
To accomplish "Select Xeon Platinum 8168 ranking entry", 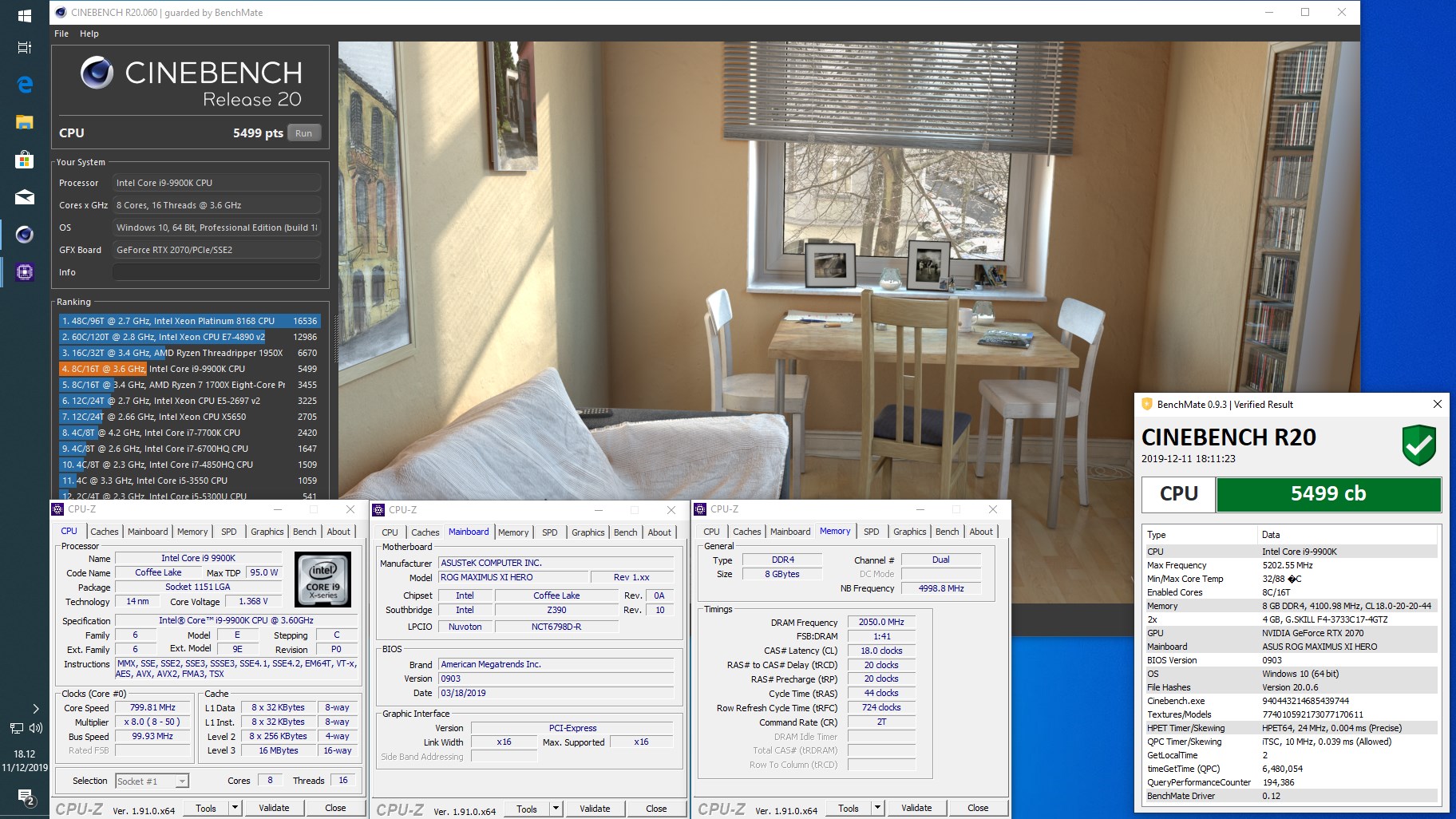I will pyautogui.click(x=190, y=321).
